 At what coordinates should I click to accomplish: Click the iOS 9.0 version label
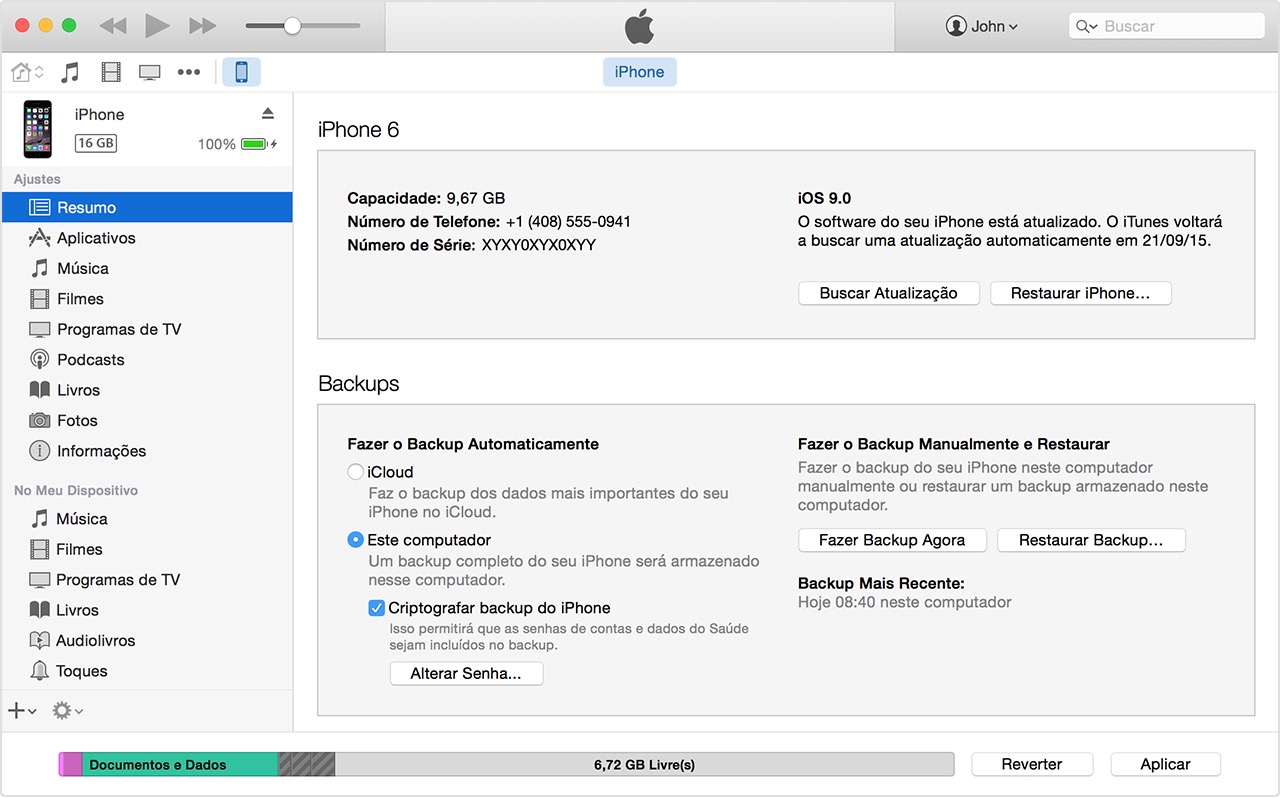pyautogui.click(x=825, y=198)
